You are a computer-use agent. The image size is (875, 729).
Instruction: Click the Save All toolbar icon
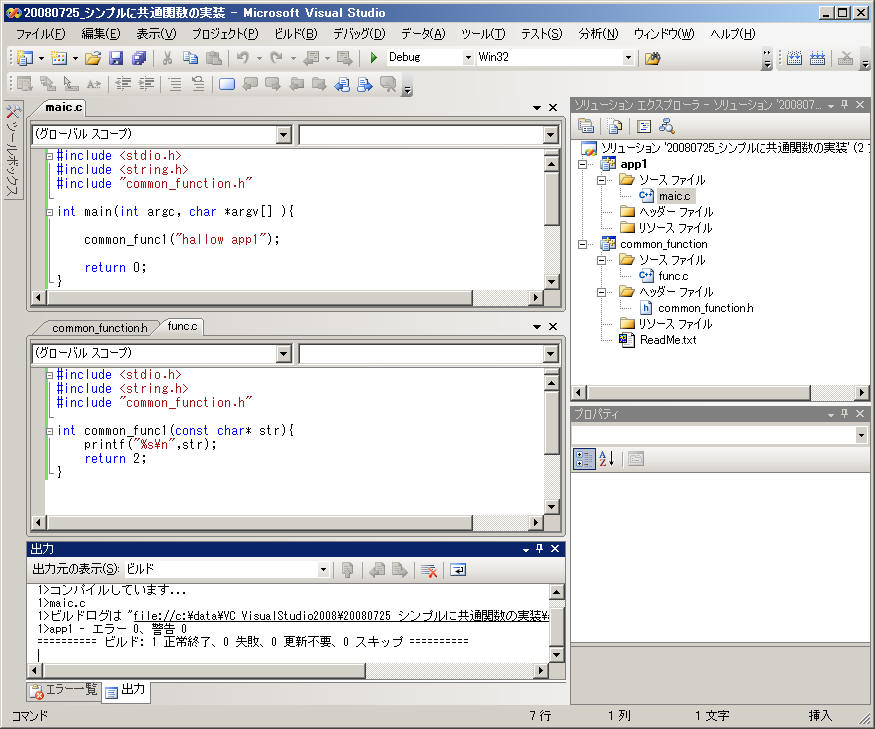pyautogui.click(x=138, y=58)
